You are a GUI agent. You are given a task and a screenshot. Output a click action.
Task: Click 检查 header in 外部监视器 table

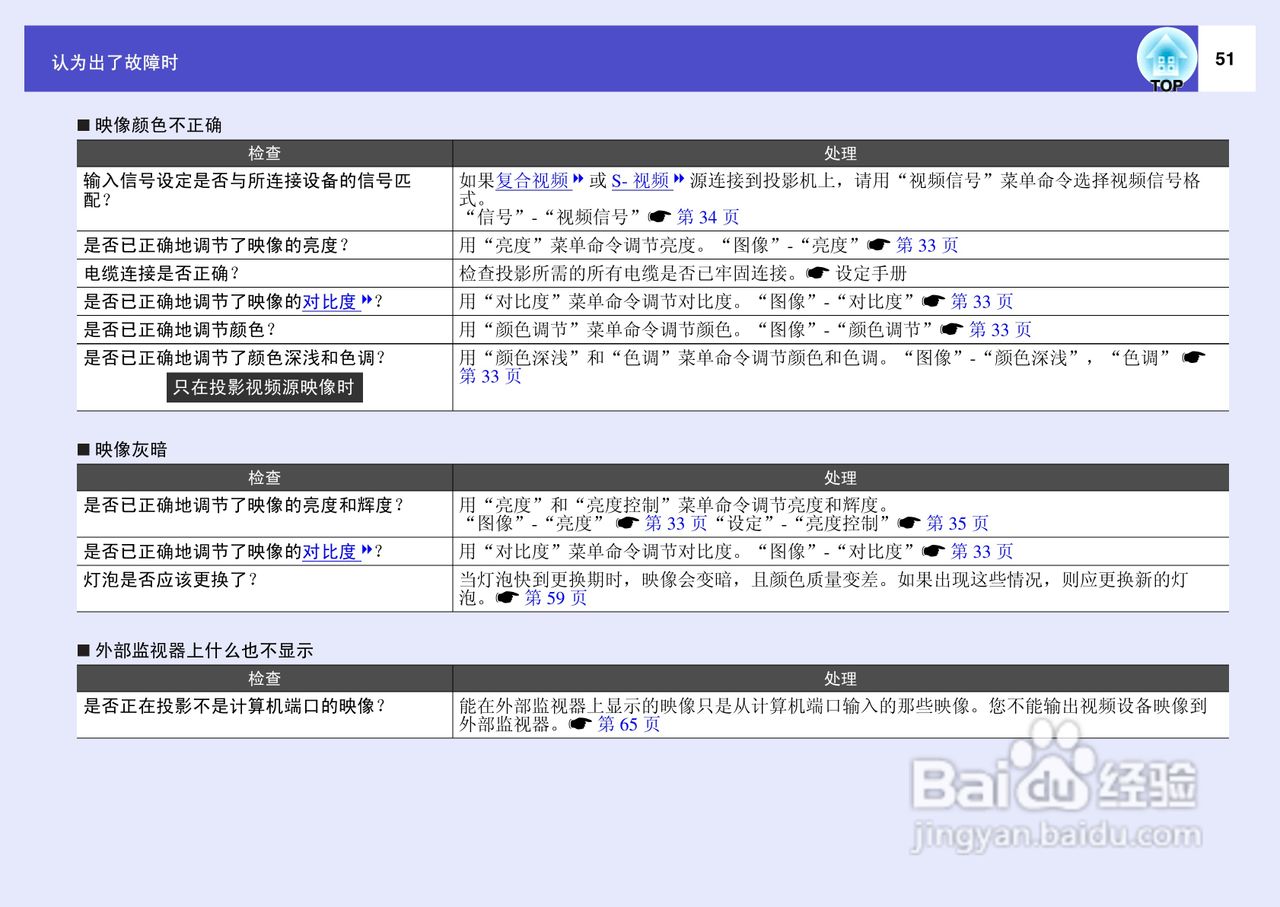pyautogui.click(x=265, y=678)
